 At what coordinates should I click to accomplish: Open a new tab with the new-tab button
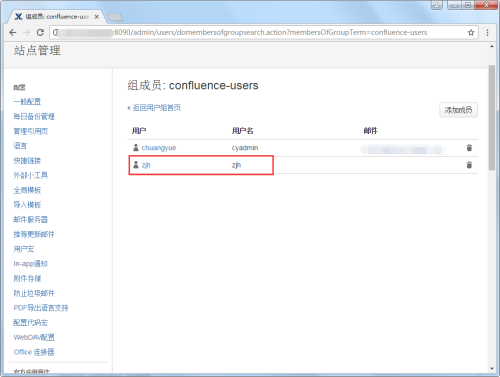[x=115, y=17]
